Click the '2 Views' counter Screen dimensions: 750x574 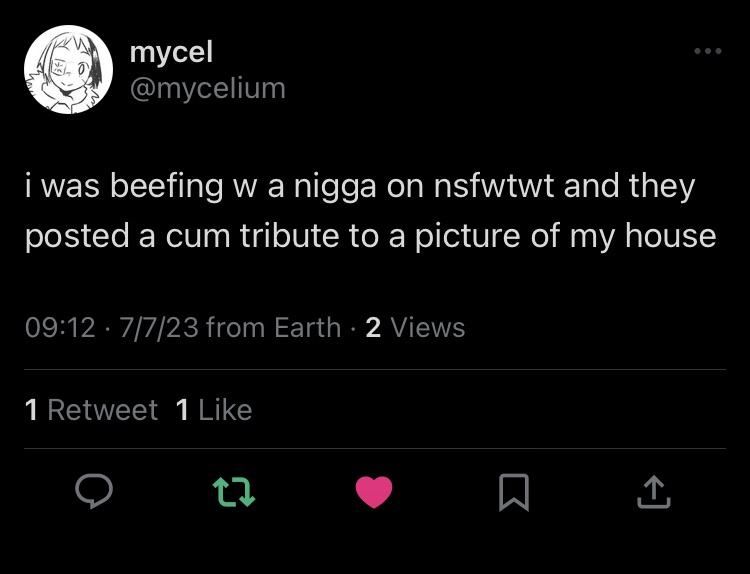pos(415,328)
